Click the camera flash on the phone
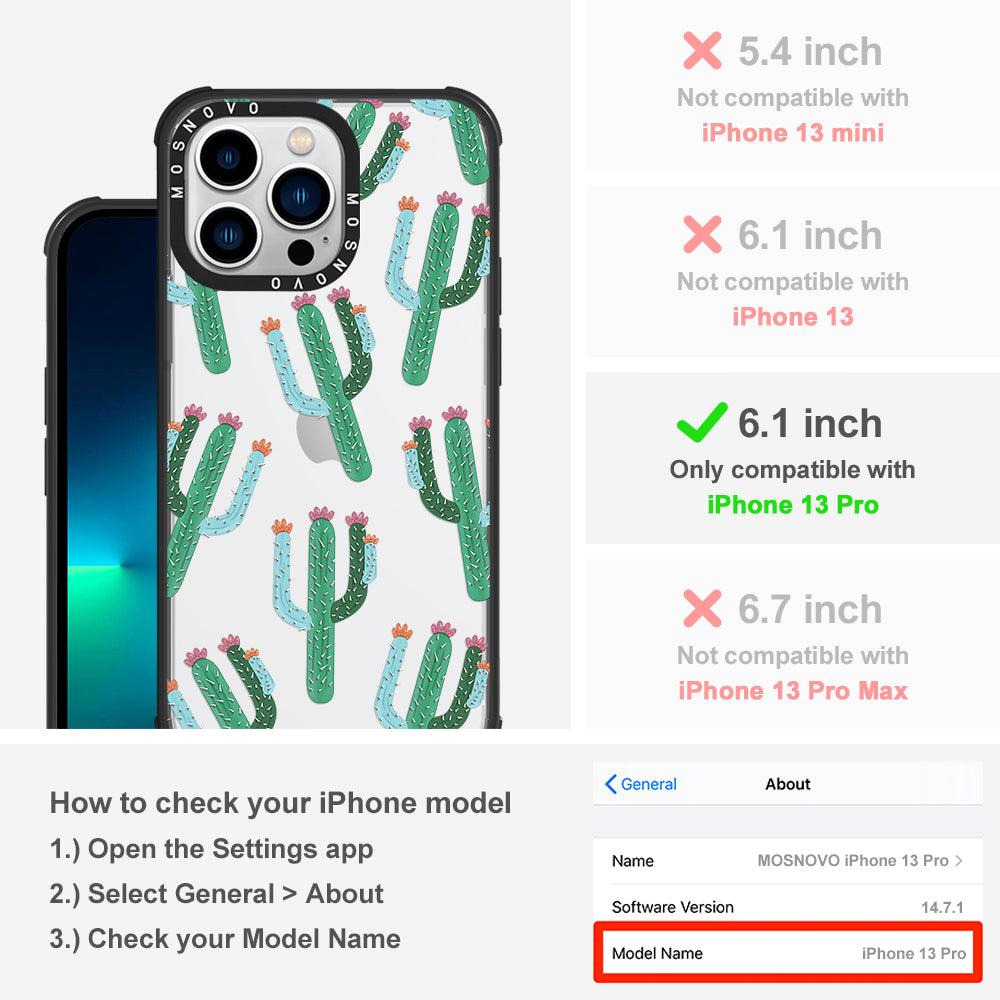This screenshot has height=1000, width=1000. coord(301,140)
